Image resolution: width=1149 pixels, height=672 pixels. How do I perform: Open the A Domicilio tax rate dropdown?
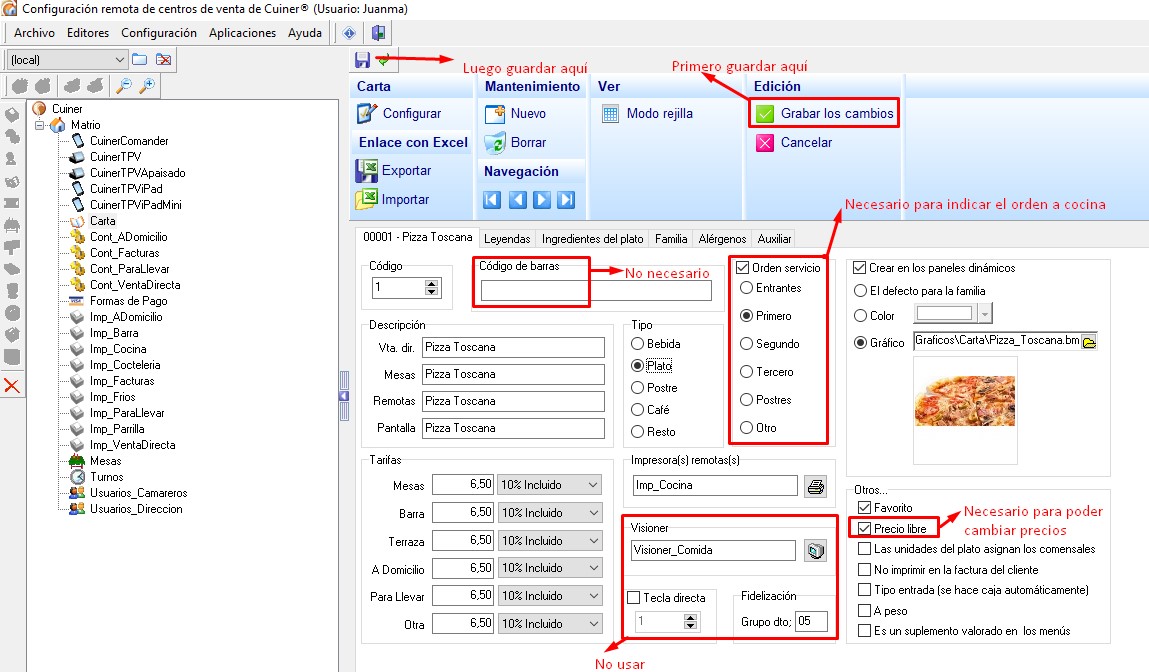click(594, 568)
